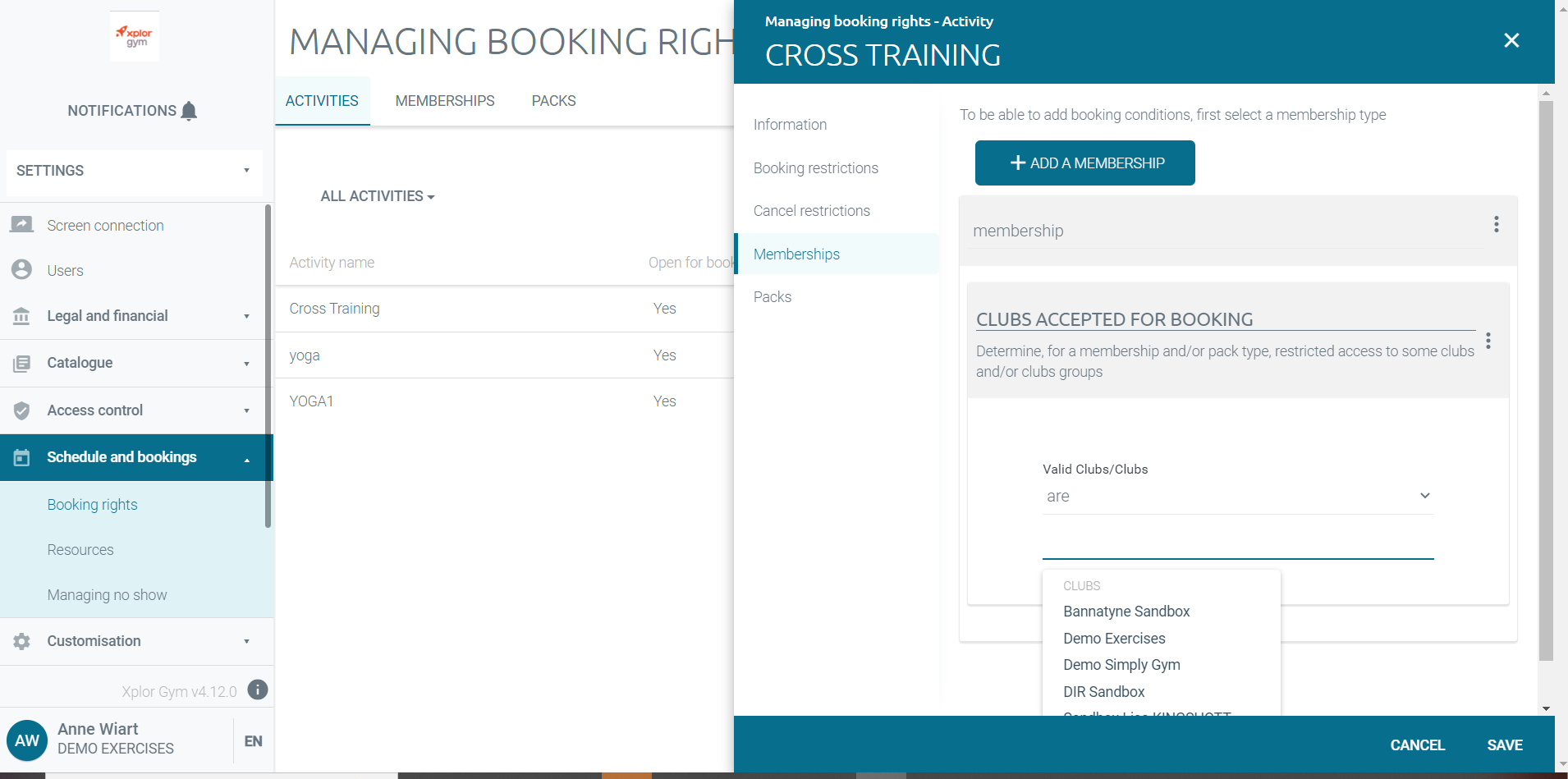This screenshot has height=779, width=1568.
Task: Open Users settings
Action: [x=66, y=271]
